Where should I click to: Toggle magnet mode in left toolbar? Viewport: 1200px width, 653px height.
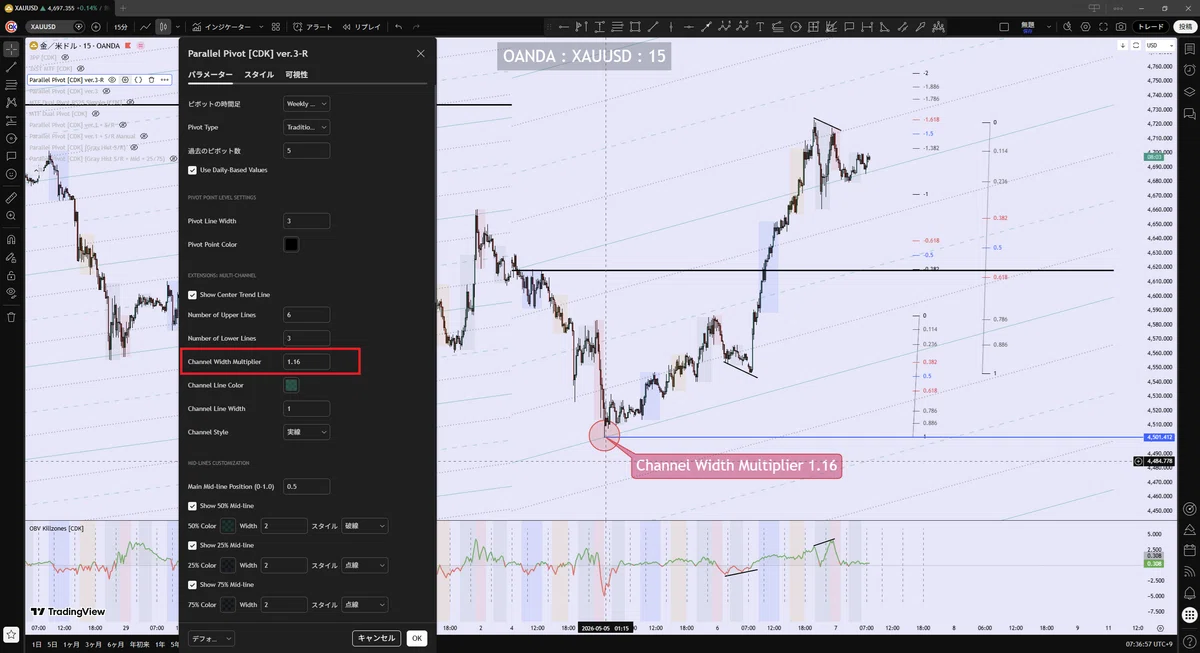coord(11,239)
